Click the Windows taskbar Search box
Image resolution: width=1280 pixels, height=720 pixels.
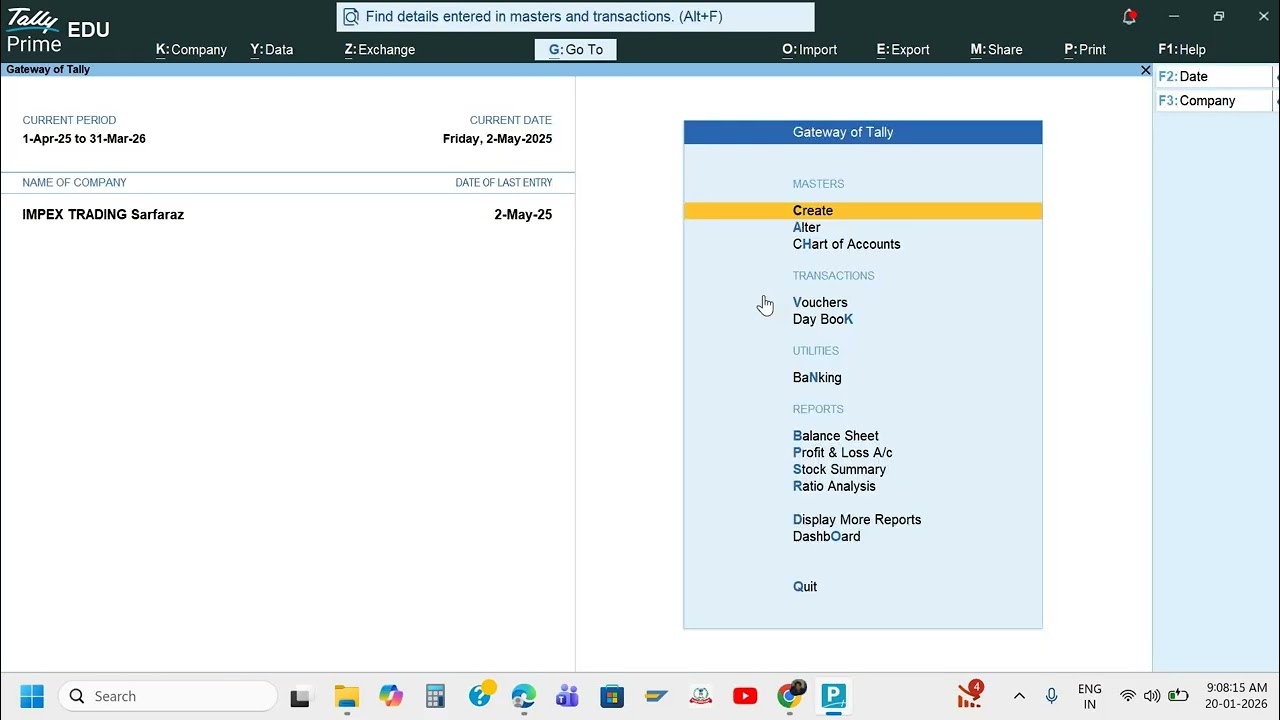168,697
